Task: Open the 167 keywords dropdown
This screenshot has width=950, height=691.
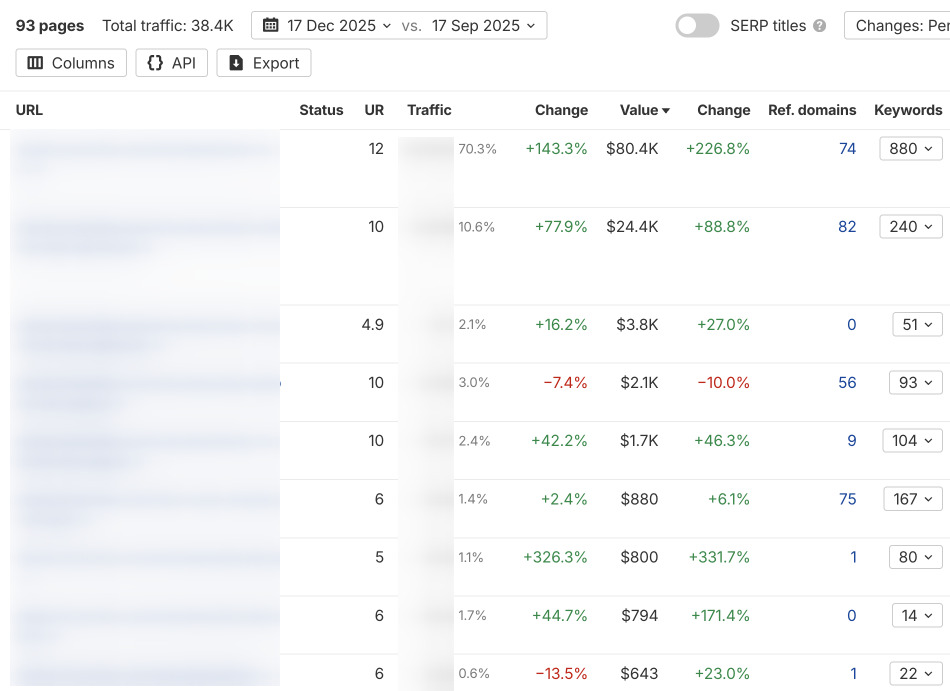Action: [x=912, y=499]
